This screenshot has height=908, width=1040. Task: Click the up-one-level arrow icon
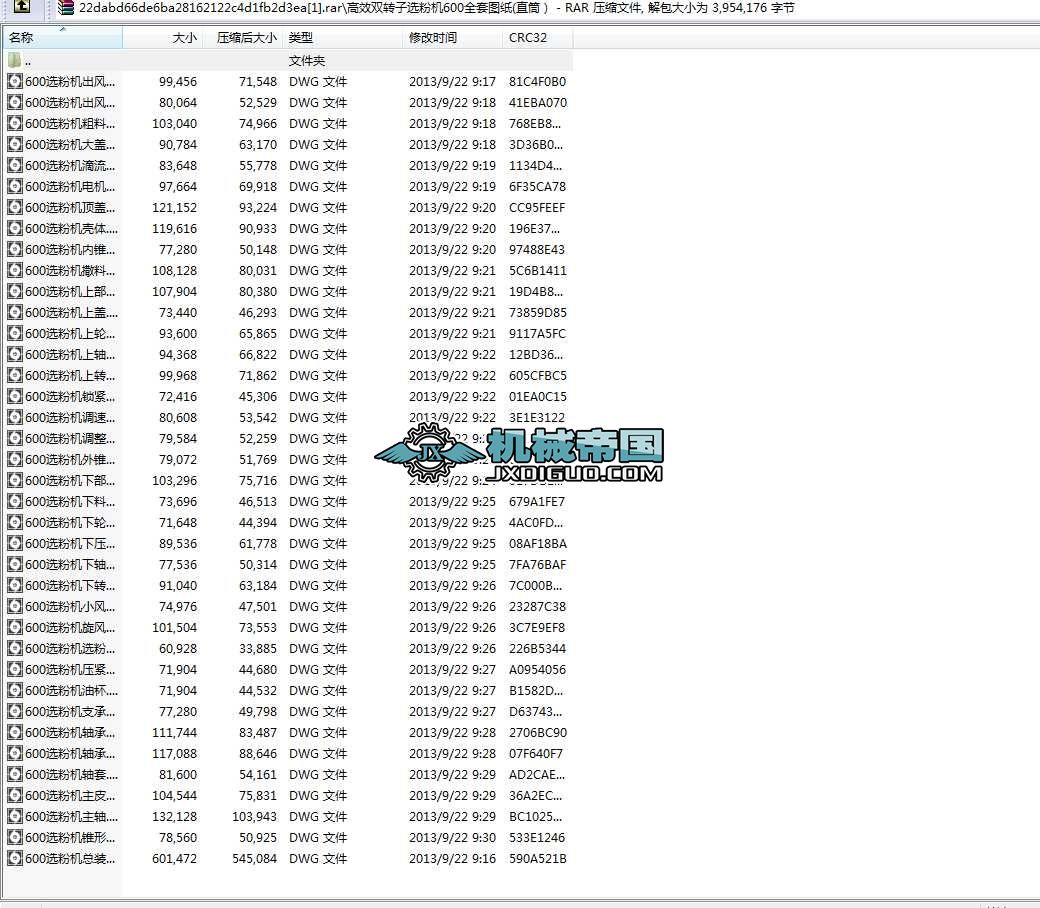(22, 6)
